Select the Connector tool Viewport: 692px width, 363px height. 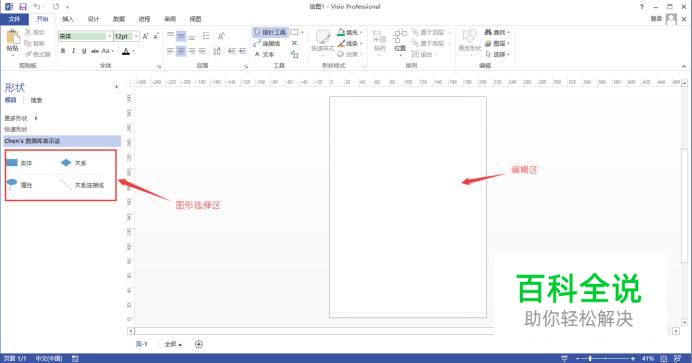pyautogui.click(x=267, y=43)
